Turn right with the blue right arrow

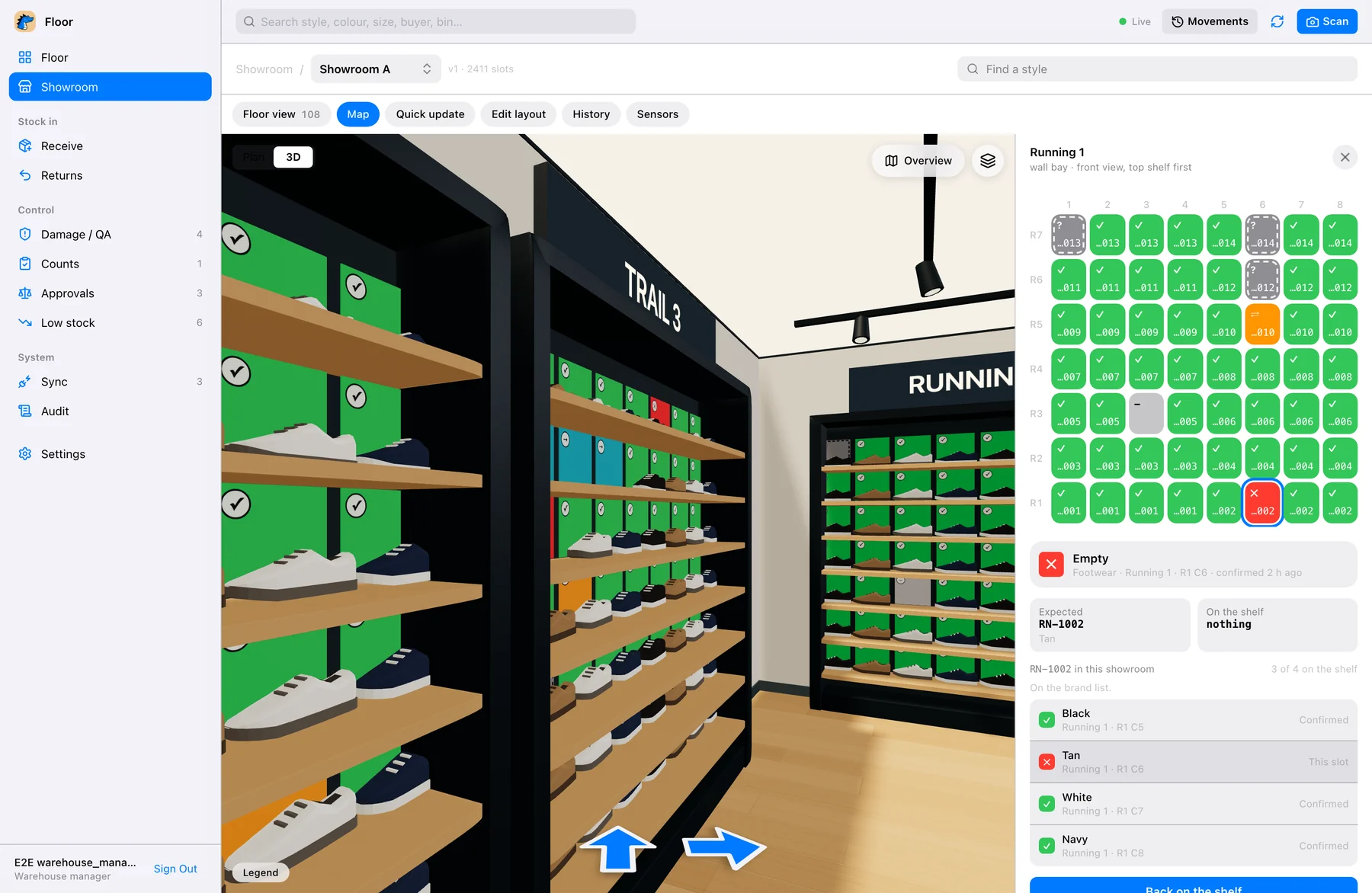click(x=723, y=847)
